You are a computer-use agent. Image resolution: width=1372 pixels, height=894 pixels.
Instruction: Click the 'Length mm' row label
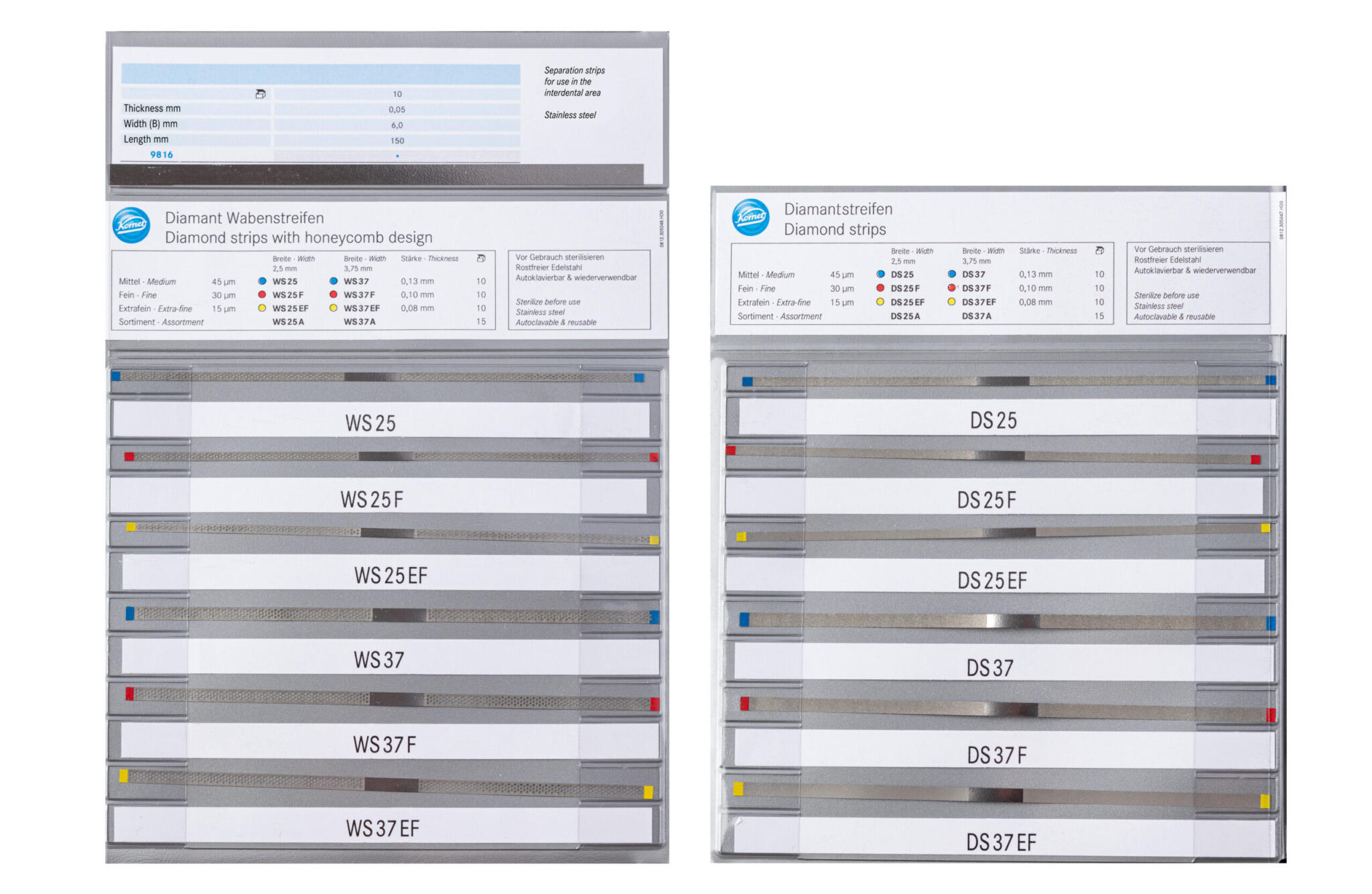coord(146,139)
